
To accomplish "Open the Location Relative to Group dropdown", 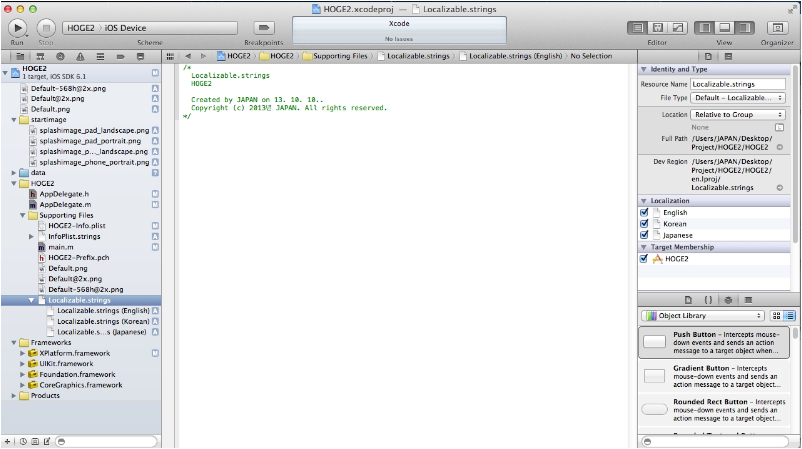I will pos(738,115).
